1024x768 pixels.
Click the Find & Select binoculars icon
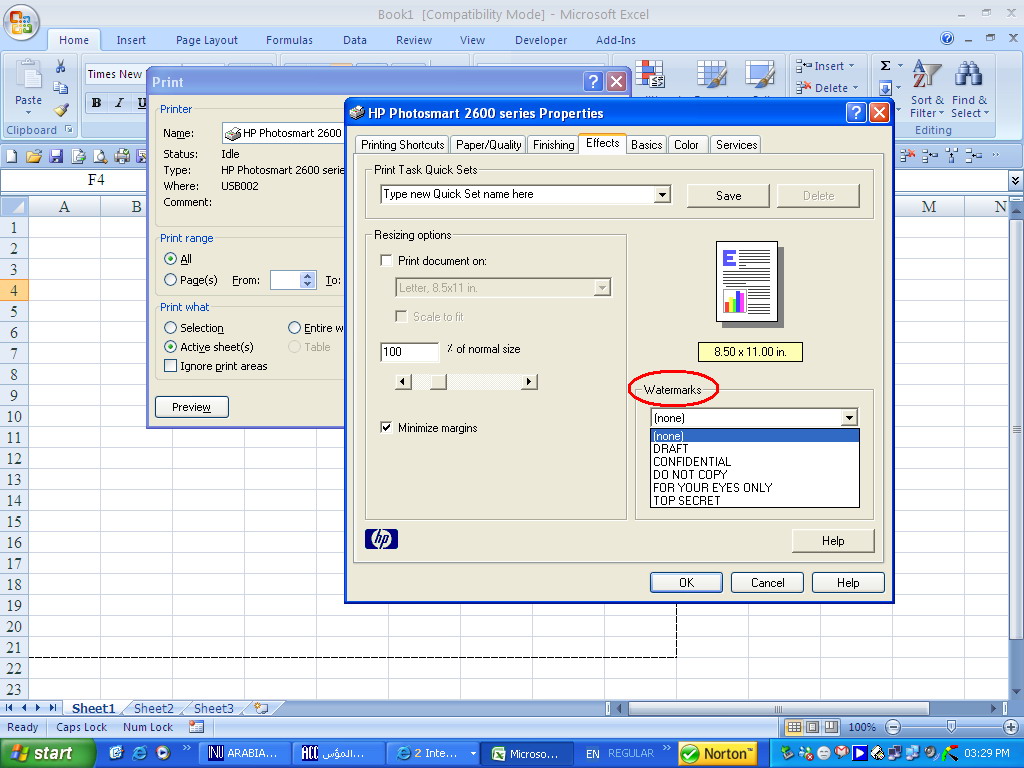pos(968,74)
